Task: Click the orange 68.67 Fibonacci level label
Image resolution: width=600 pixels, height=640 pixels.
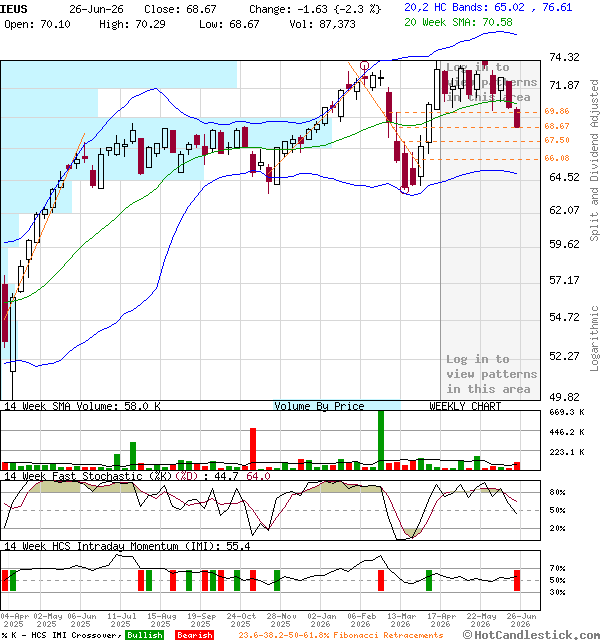Action: [557, 126]
